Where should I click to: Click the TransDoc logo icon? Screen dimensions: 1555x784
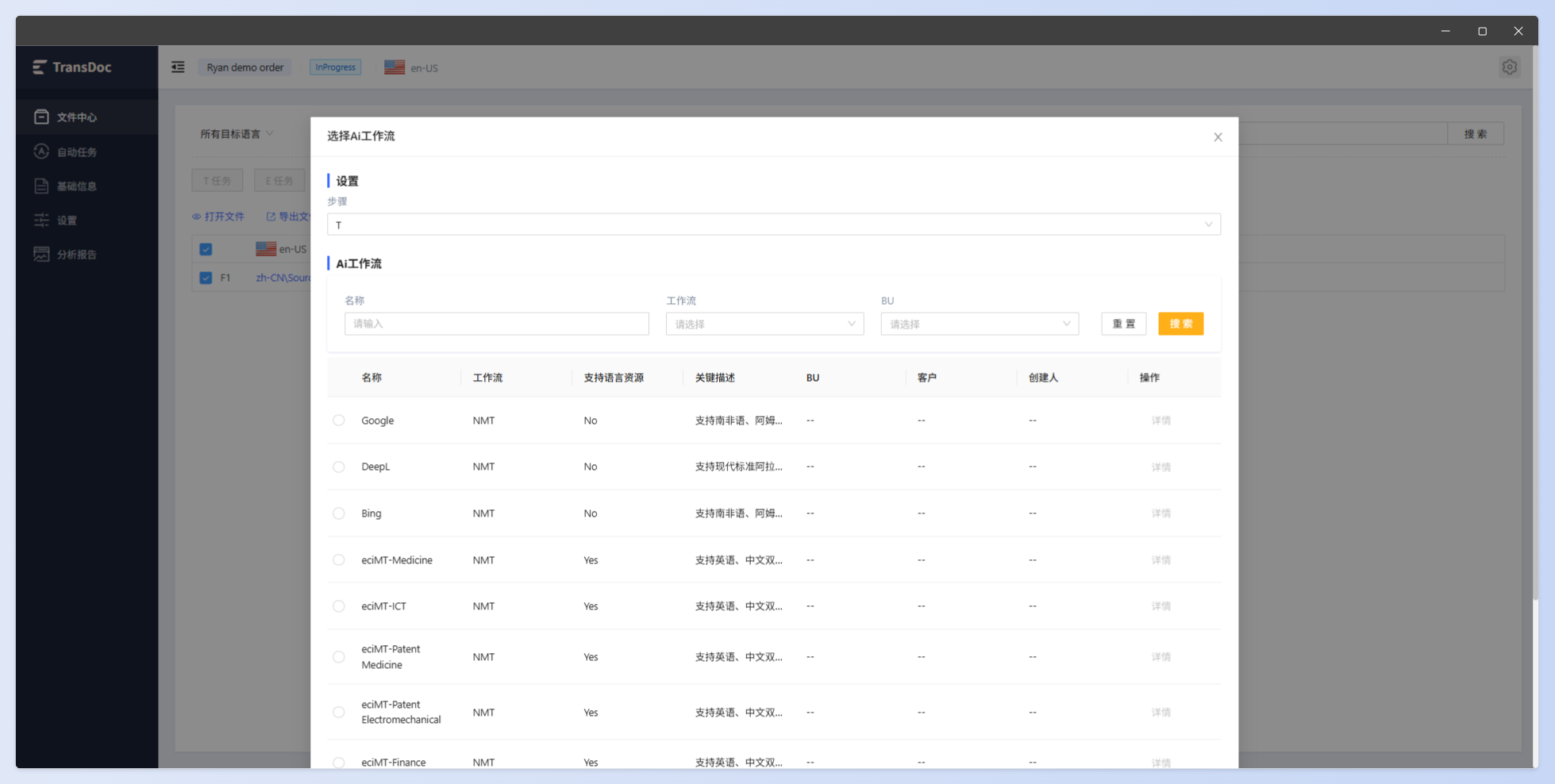(40, 67)
